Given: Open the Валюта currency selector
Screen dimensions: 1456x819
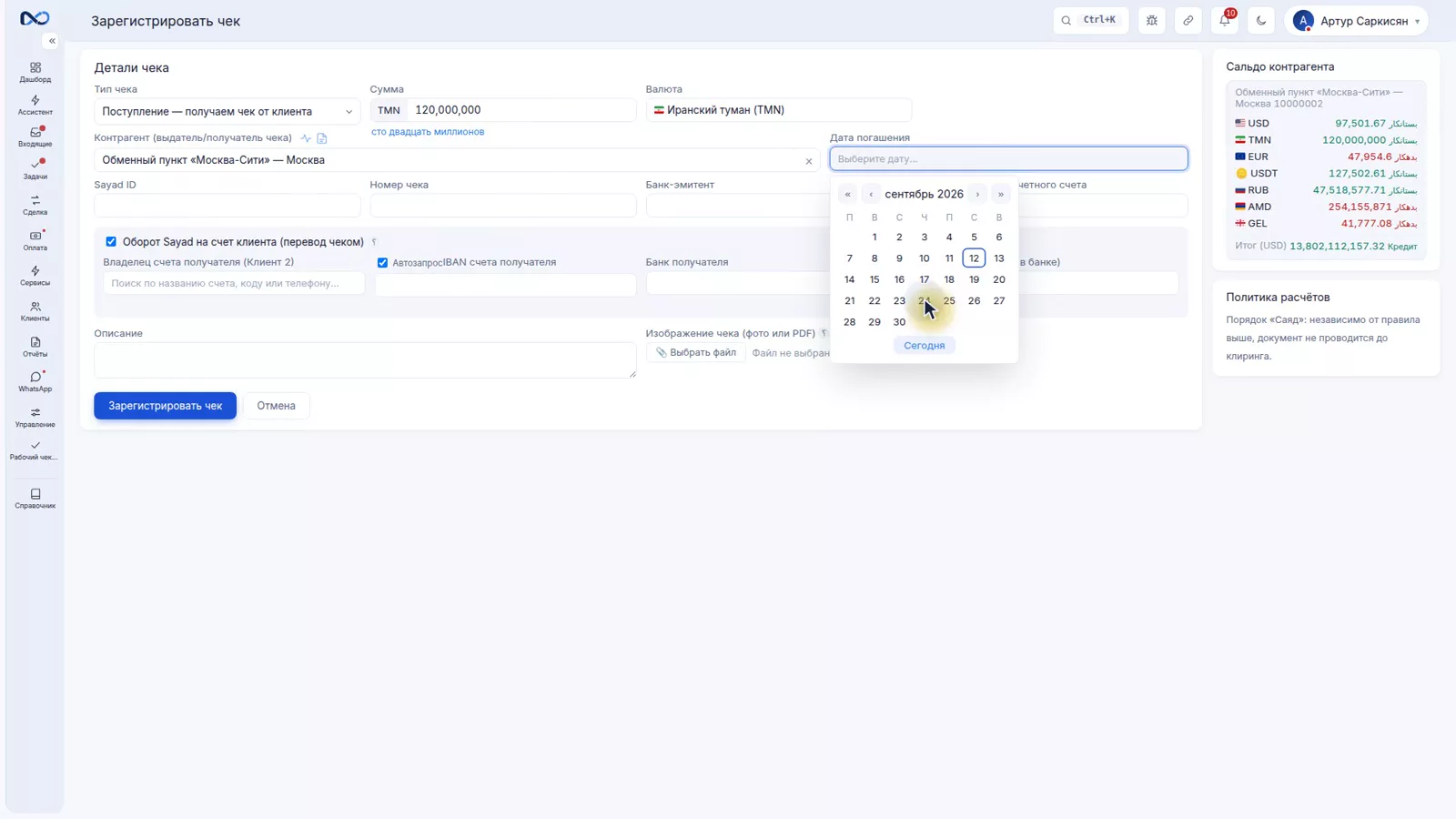Looking at the screenshot, I should pos(778,110).
